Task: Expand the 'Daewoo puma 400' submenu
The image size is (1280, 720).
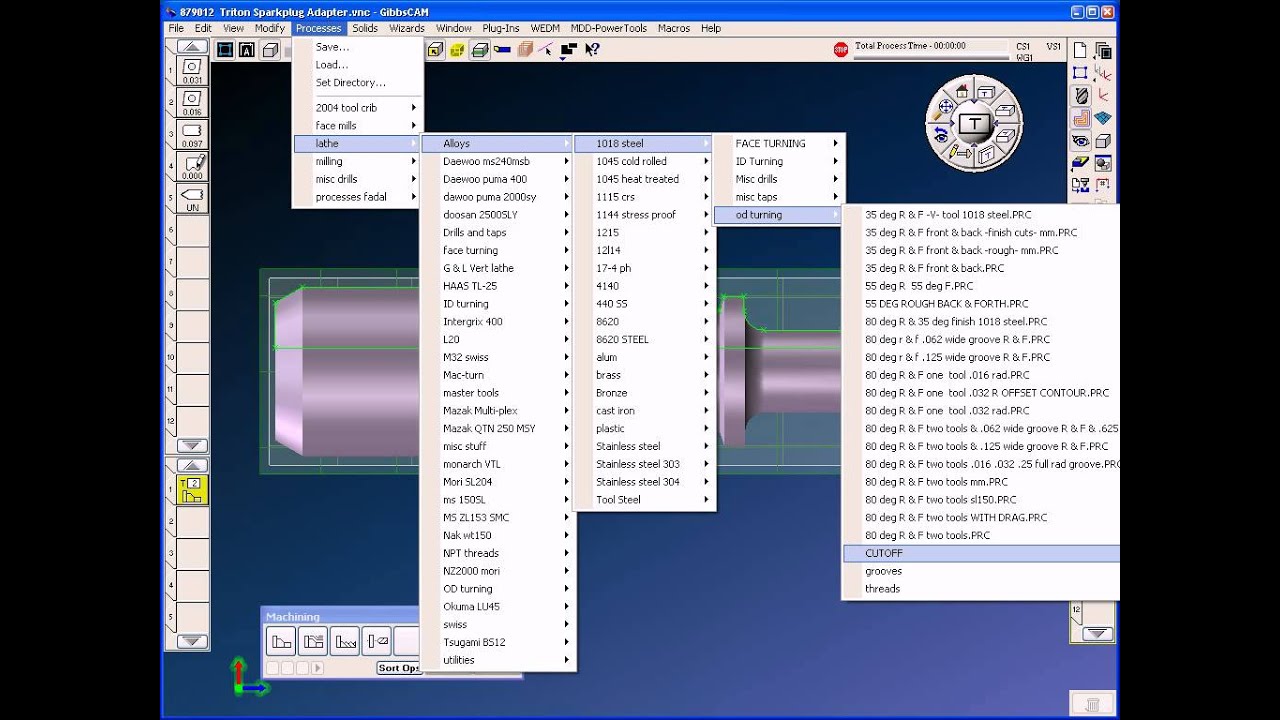Action: [496, 179]
